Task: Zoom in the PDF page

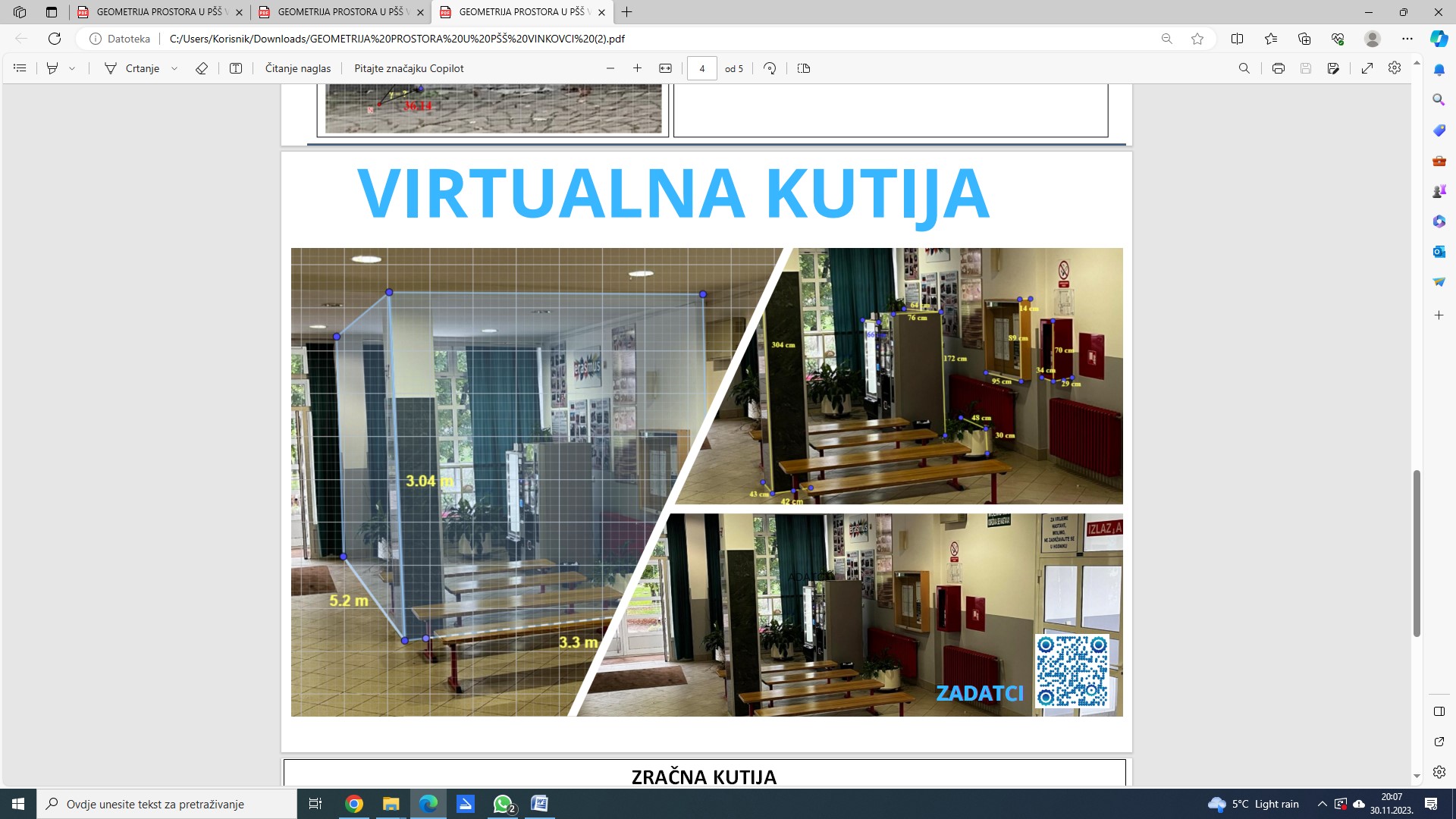Action: pos(638,68)
